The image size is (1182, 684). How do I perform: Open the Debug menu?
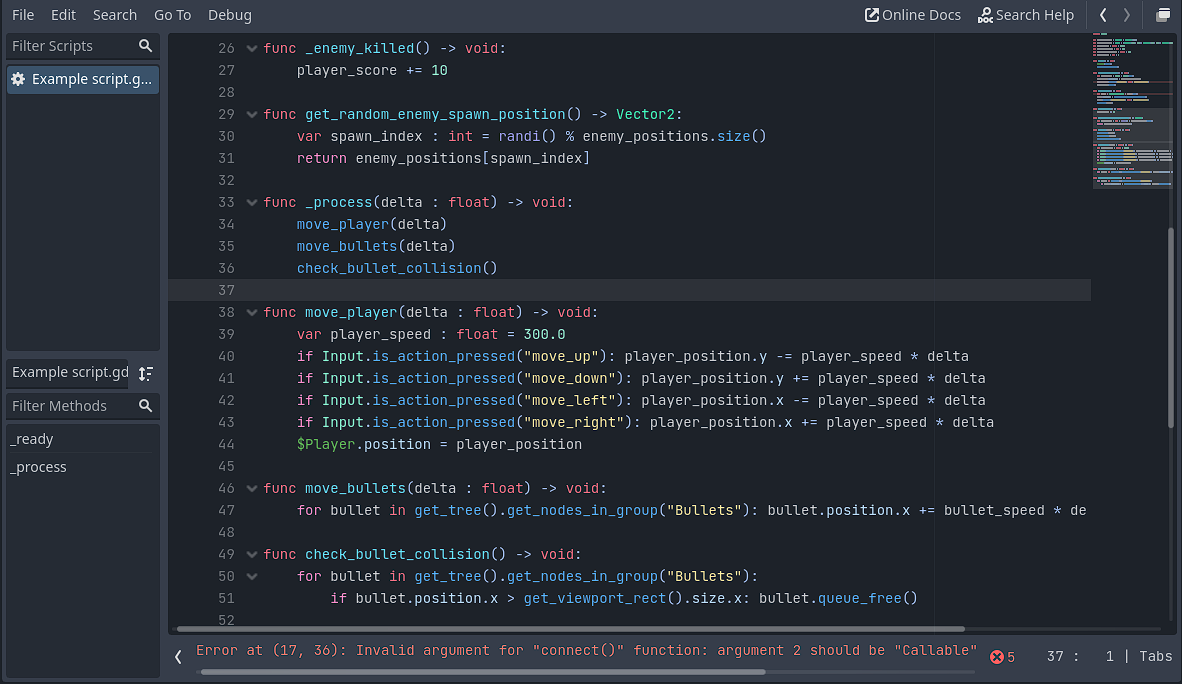229,14
